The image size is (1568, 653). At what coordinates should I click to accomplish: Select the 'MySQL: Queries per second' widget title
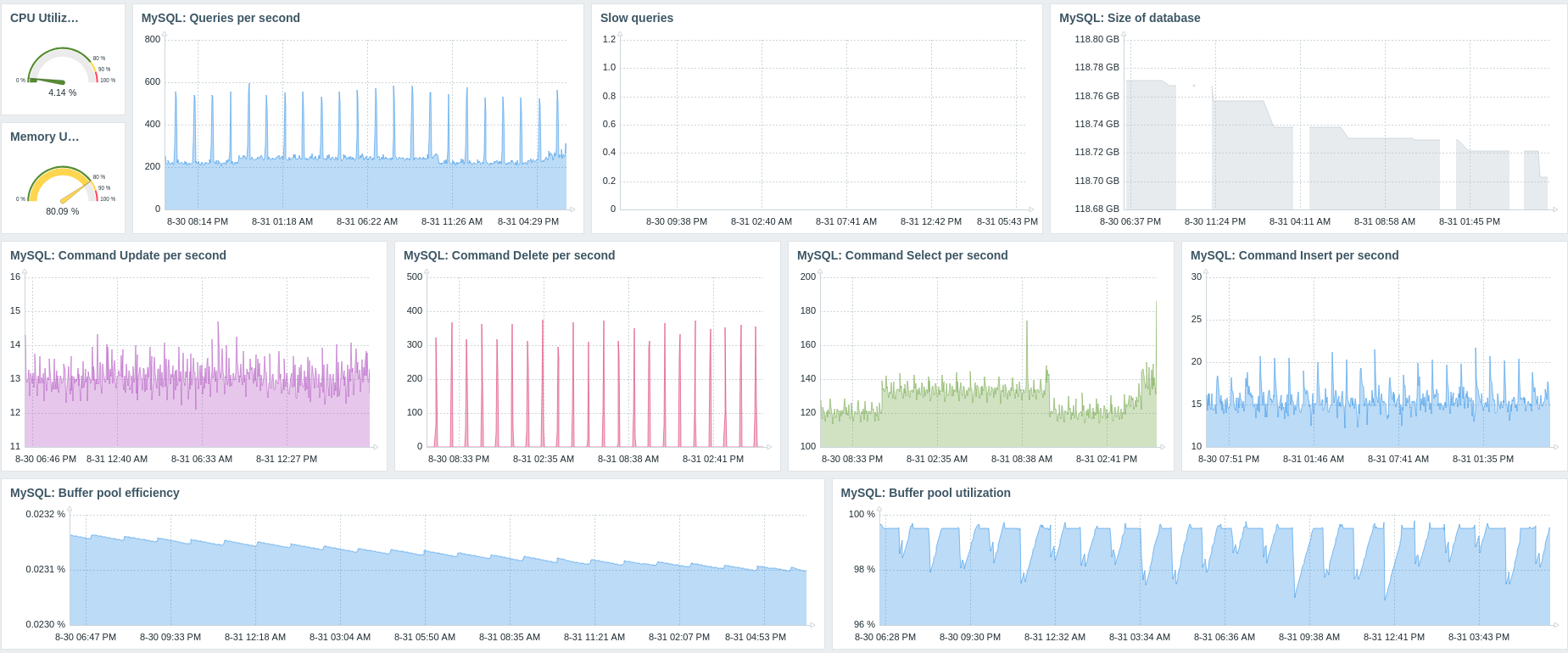(220, 18)
